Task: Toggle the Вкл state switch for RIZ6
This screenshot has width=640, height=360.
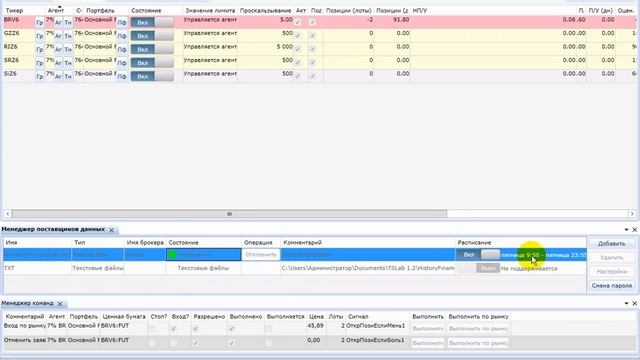Action: [x=152, y=49]
